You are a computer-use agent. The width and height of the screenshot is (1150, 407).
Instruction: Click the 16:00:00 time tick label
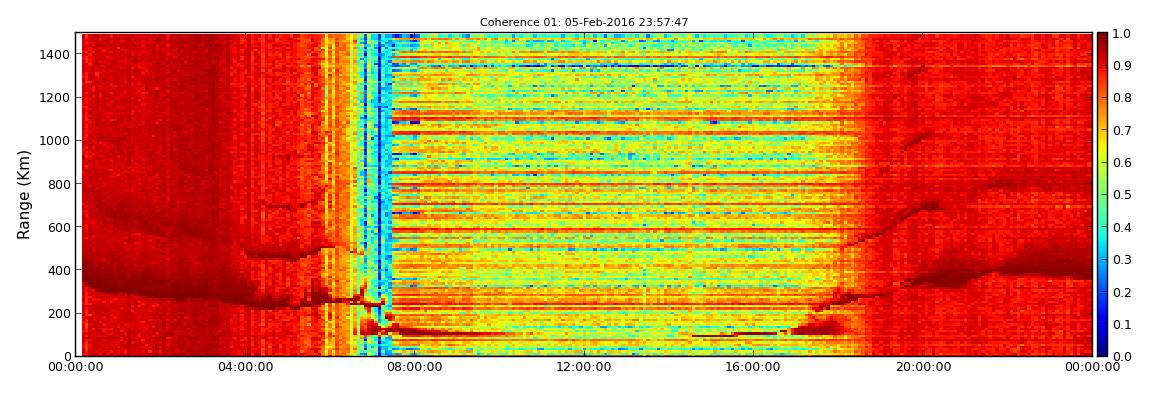pyautogui.click(x=753, y=367)
